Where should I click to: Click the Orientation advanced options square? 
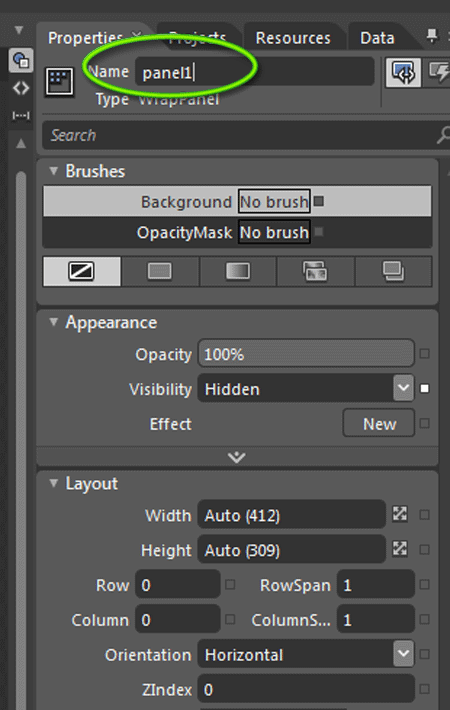pos(424,654)
